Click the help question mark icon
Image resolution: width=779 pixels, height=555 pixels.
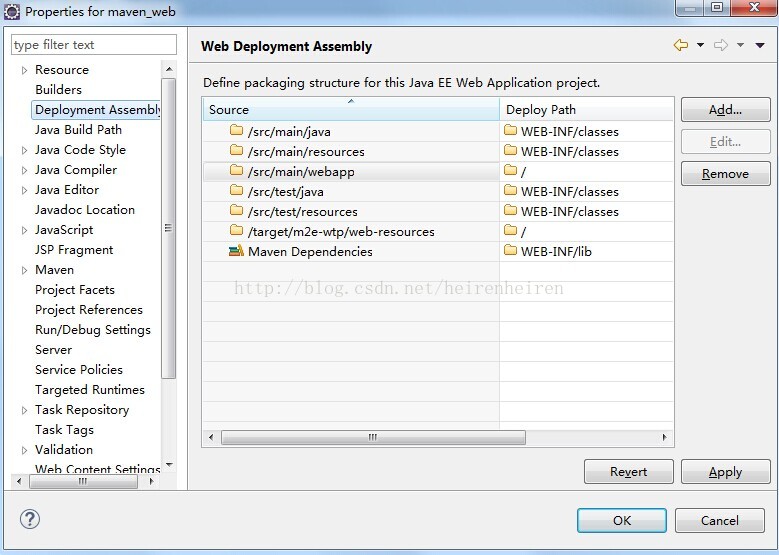(30, 520)
